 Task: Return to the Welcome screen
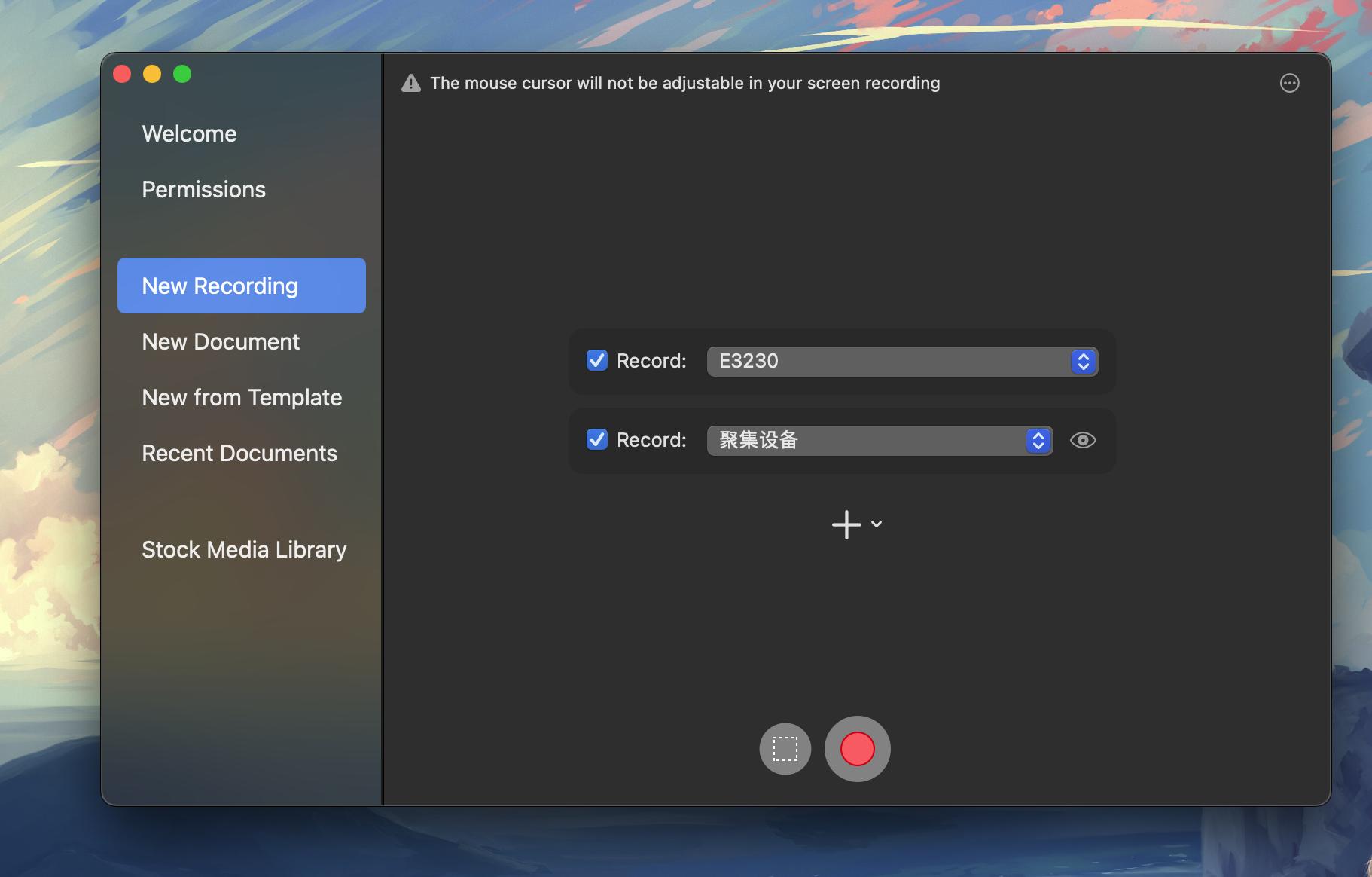[x=188, y=133]
